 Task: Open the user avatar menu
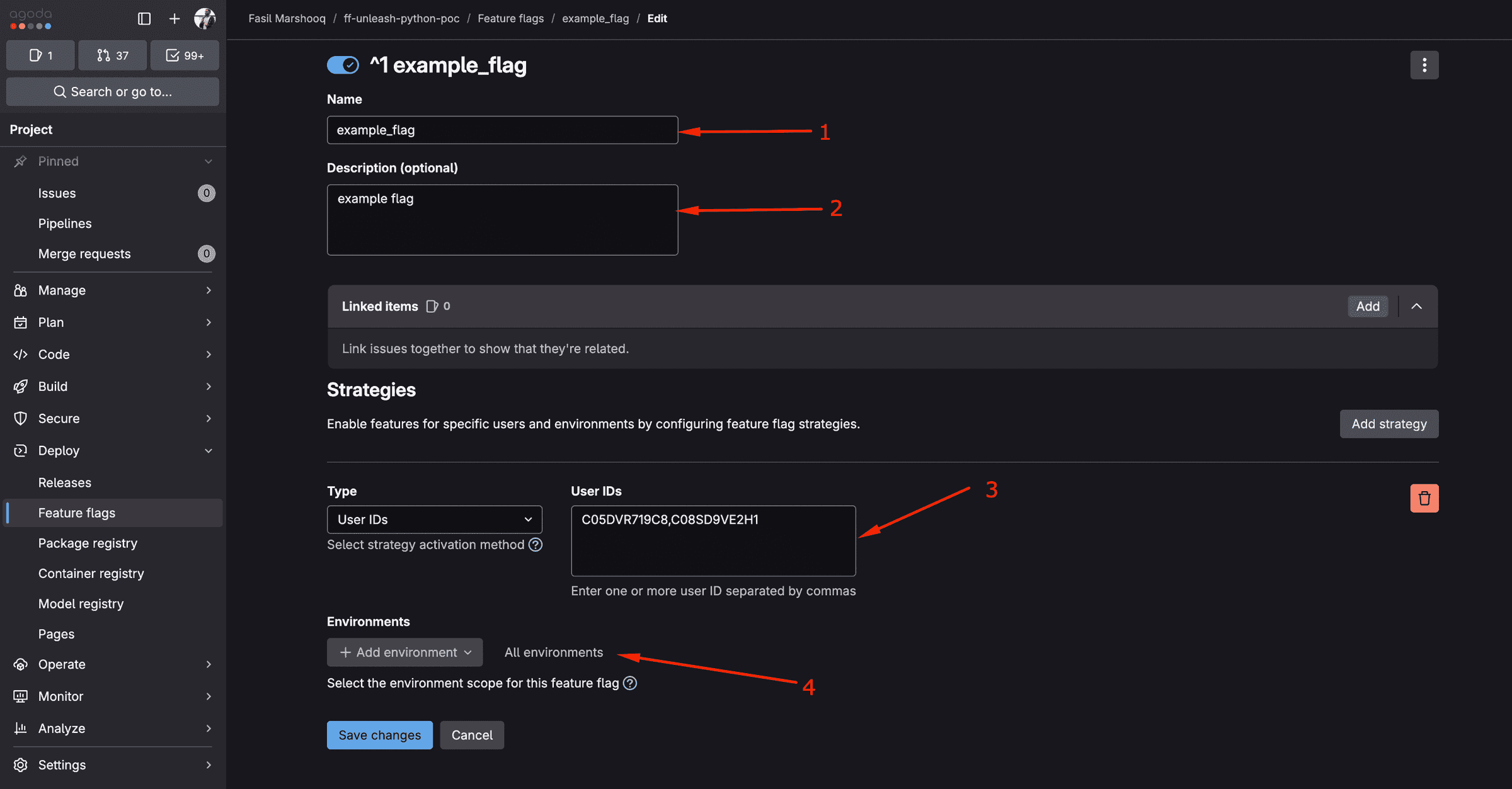205,18
